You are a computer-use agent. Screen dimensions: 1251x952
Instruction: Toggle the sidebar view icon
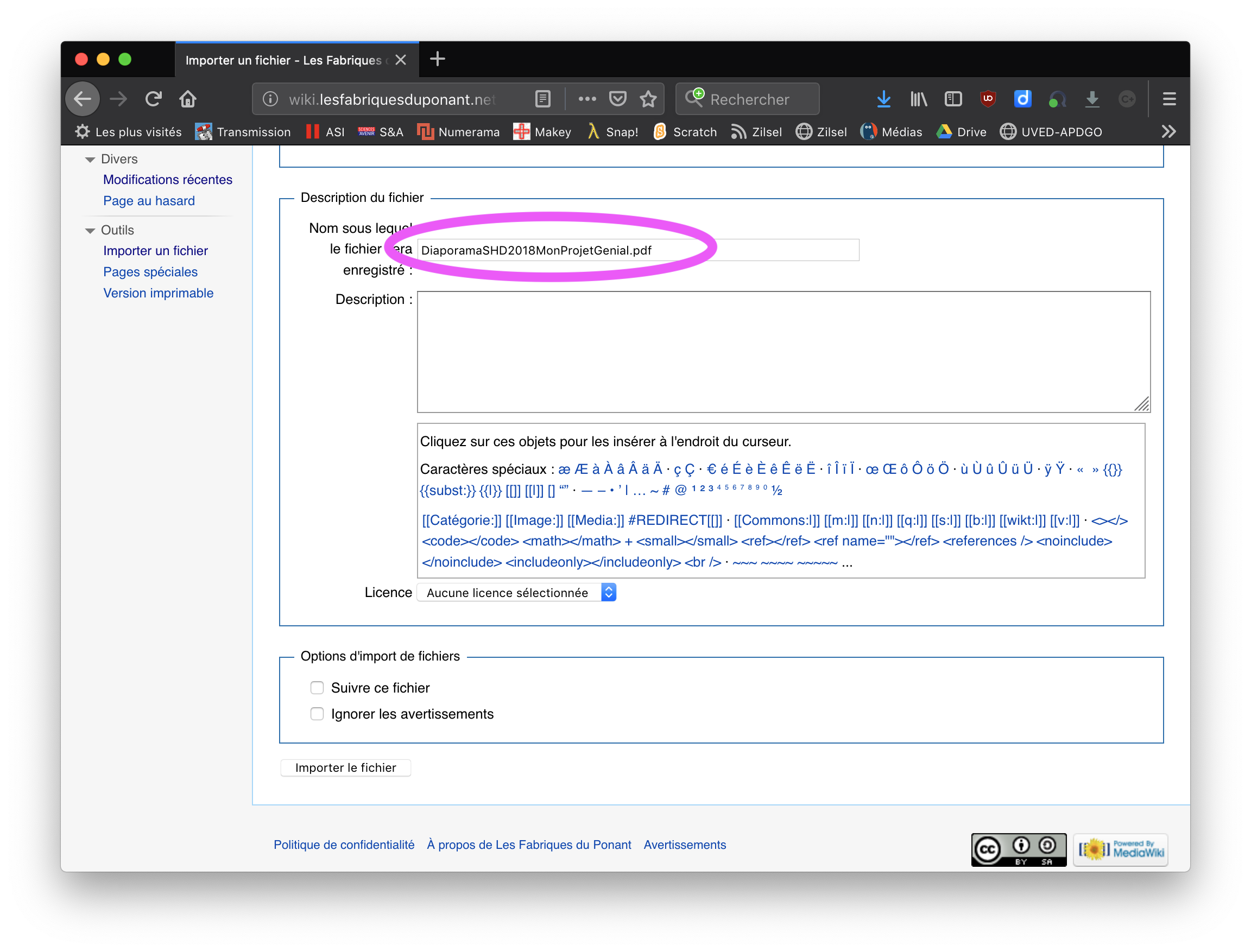(x=953, y=99)
